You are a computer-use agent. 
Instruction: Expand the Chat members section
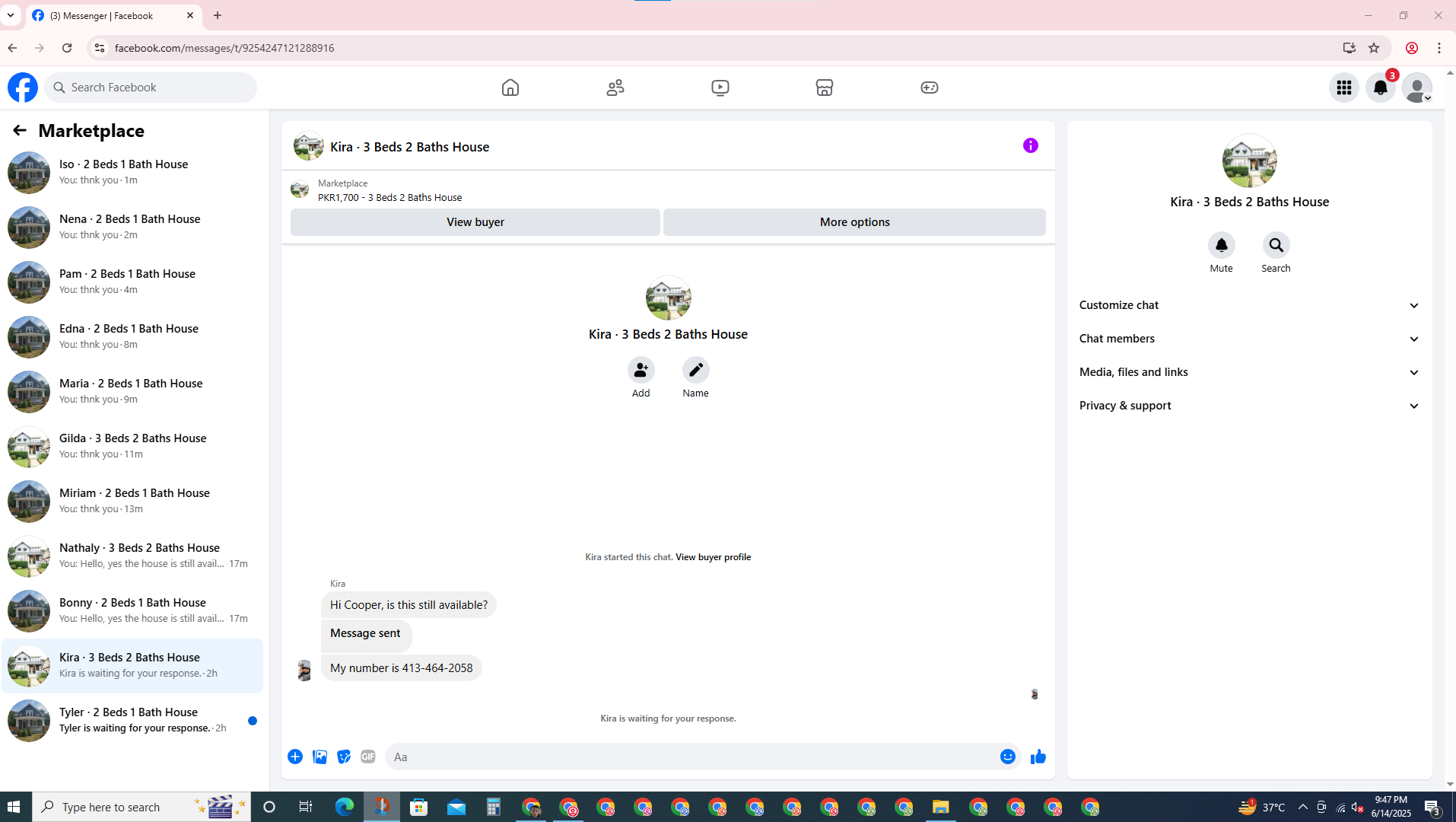tap(1249, 339)
